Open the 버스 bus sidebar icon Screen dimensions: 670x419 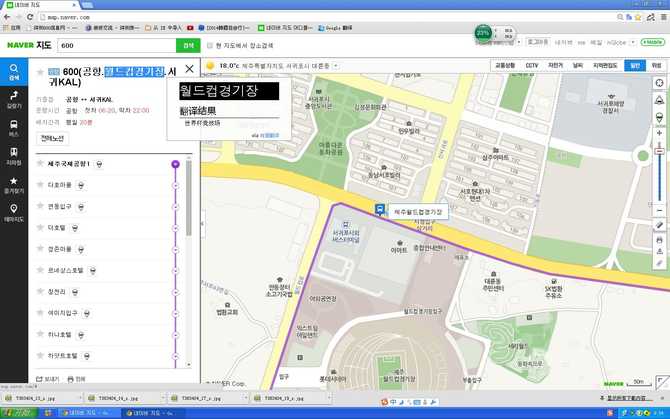coord(13,127)
